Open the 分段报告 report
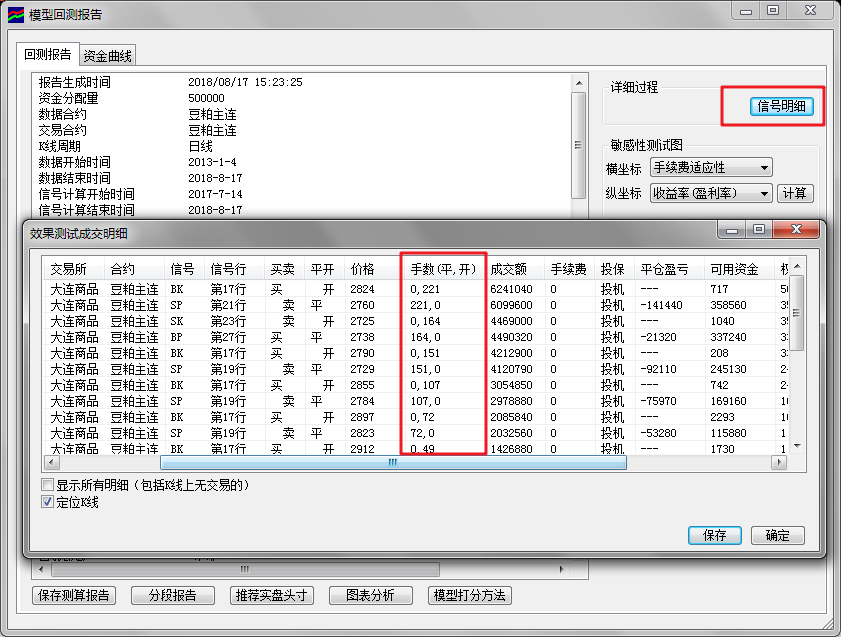Image resolution: width=841 pixels, height=637 pixels. (x=173, y=595)
